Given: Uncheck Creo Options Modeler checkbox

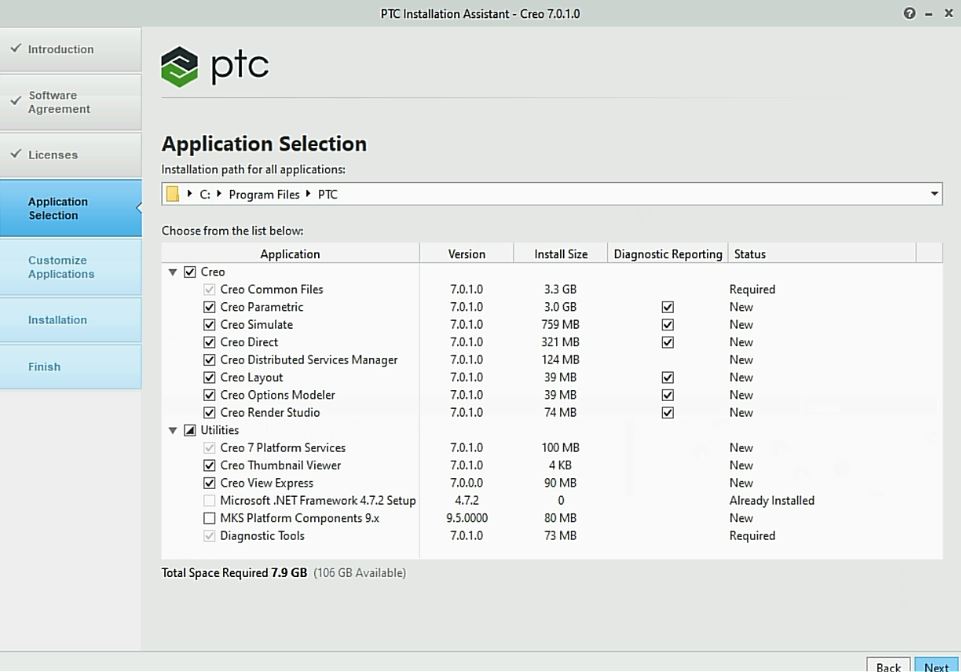Looking at the screenshot, I should coord(210,395).
